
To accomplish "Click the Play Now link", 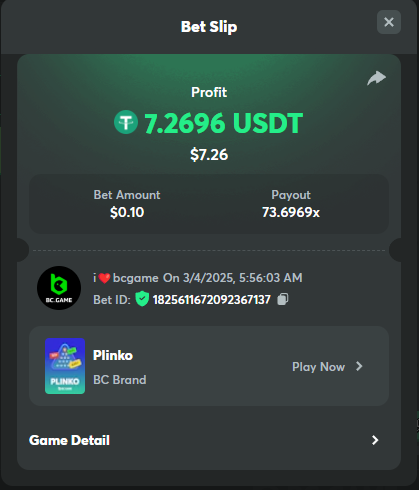I will (318, 367).
